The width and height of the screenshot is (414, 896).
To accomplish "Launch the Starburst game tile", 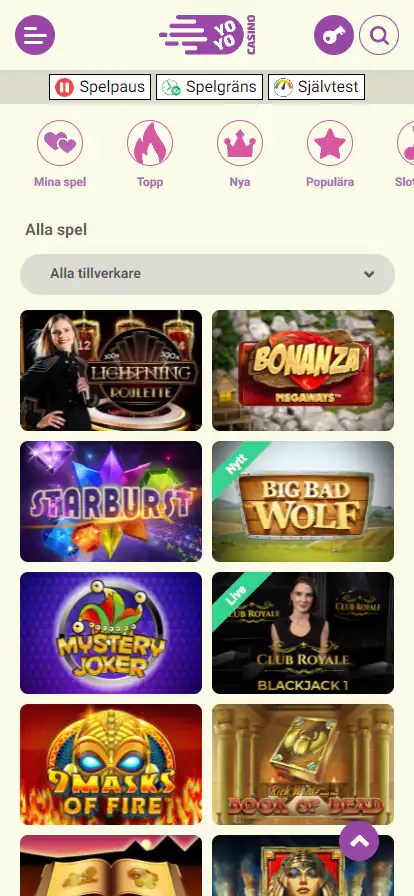I will 111,501.
